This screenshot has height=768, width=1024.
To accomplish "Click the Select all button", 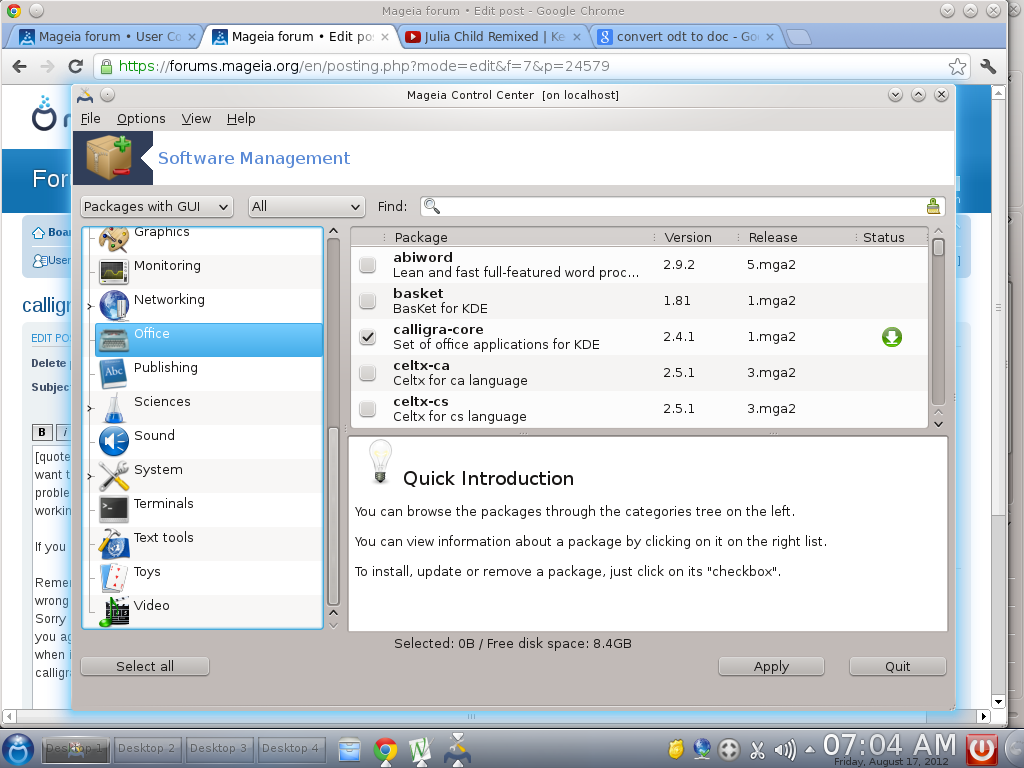I will 145,666.
